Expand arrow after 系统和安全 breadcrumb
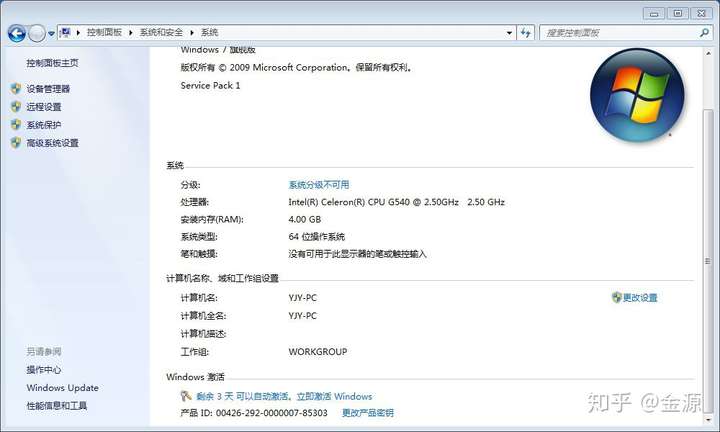This screenshot has height=432, width=720. [x=191, y=33]
